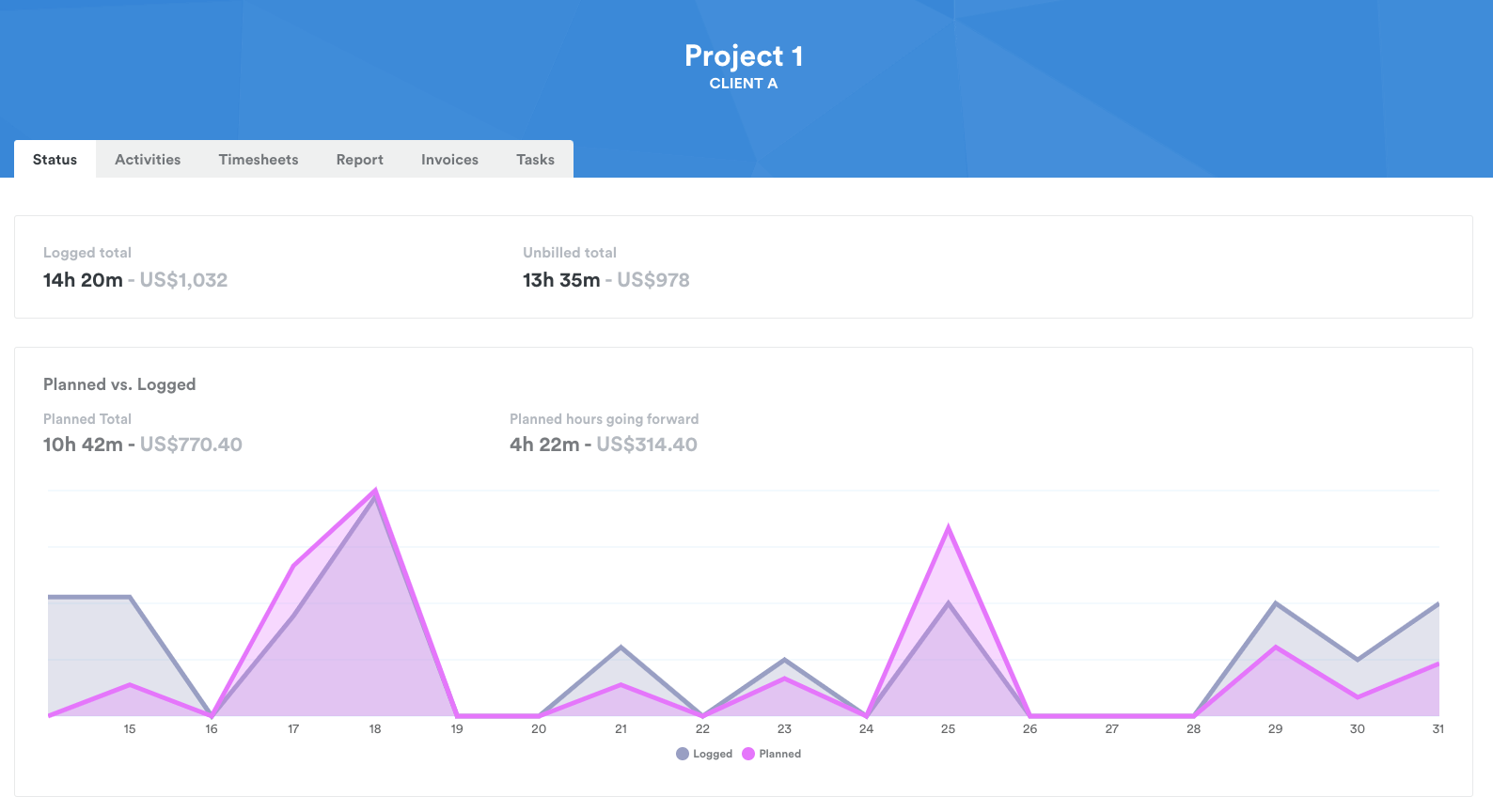The height and width of the screenshot is (812, 1493).
Task: Click the Status tab
Action: tap(55, 160)
